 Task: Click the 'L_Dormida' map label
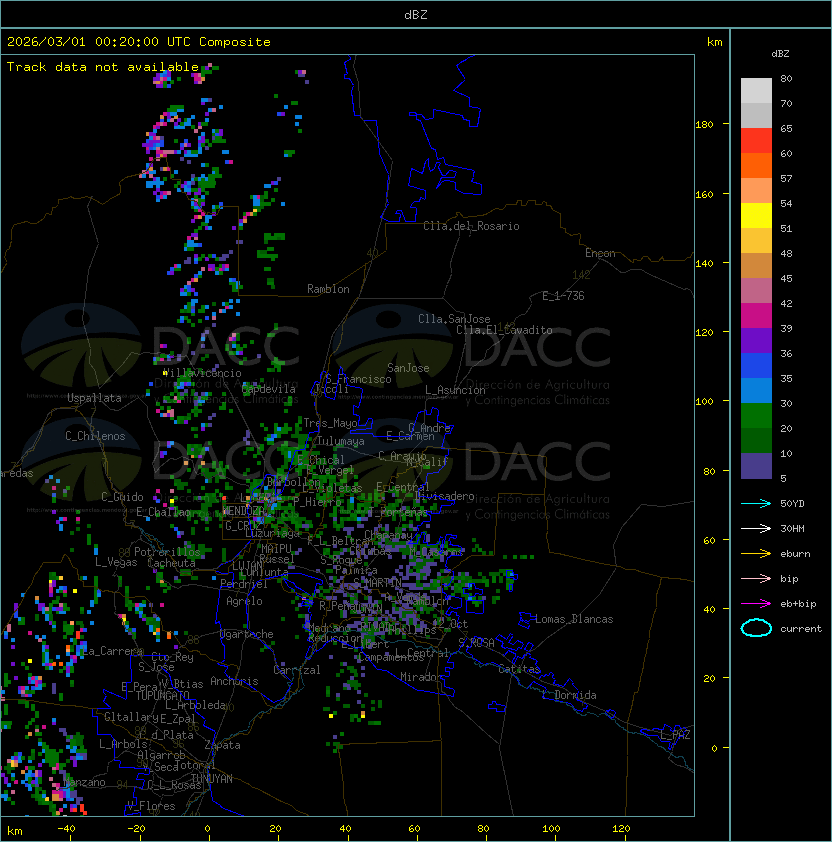pos(569,695)
